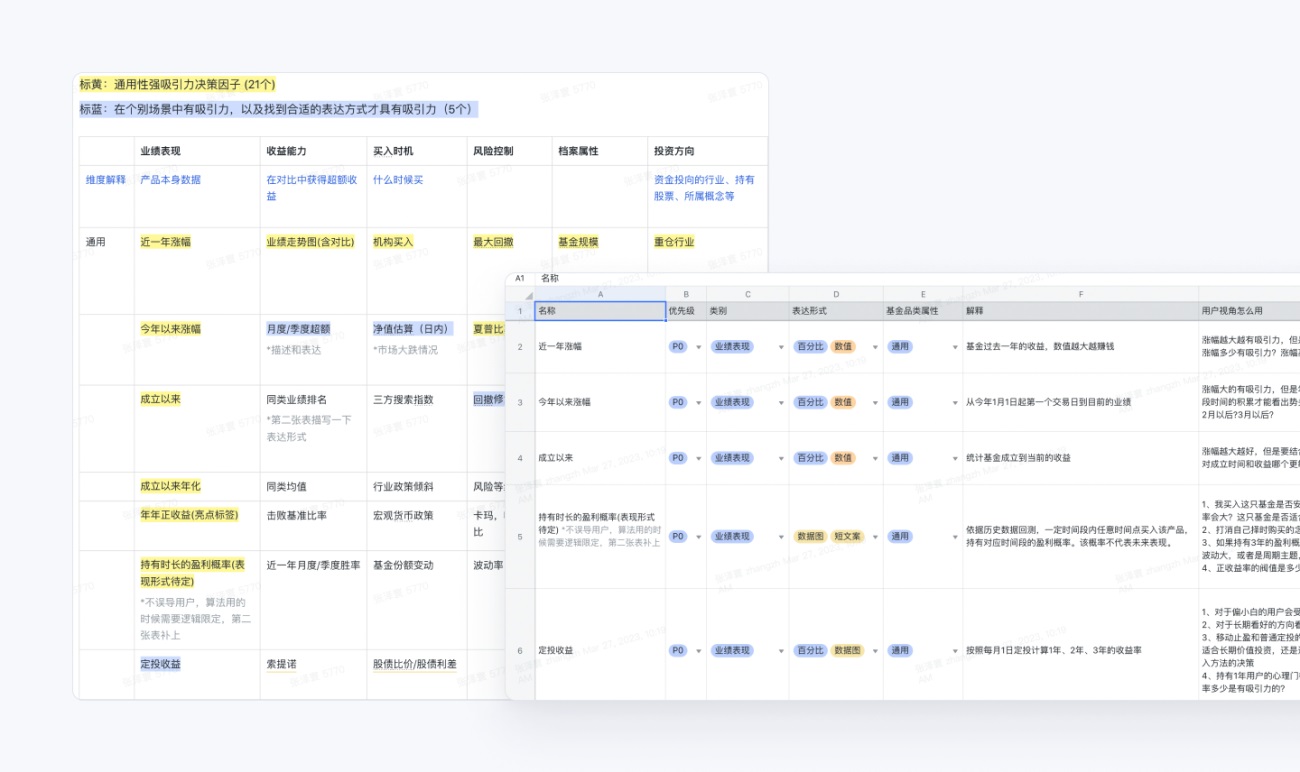
Task: Select column header F
Action: coord(1081,296)
